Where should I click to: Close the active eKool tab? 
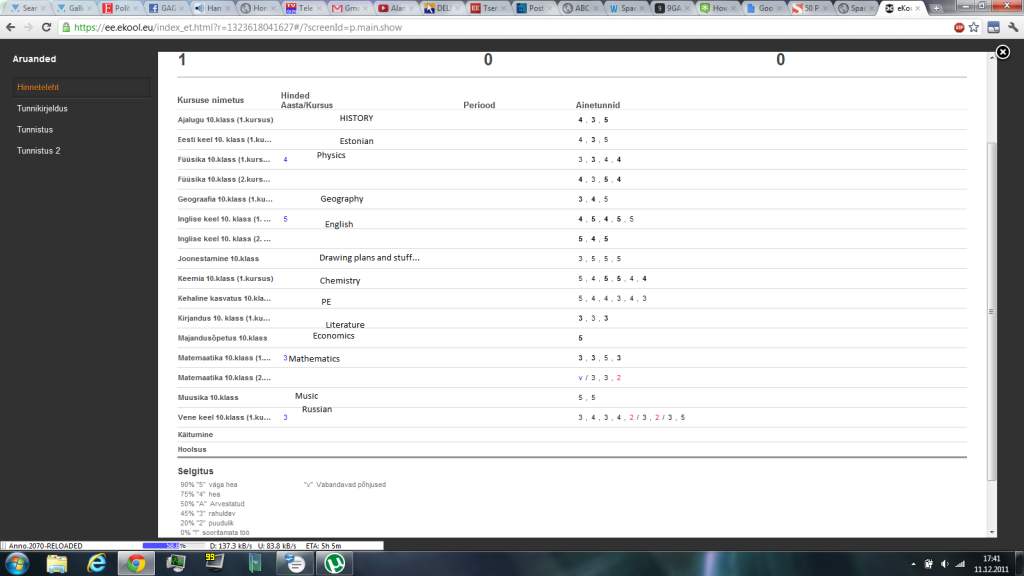click(x=918, y=8)
